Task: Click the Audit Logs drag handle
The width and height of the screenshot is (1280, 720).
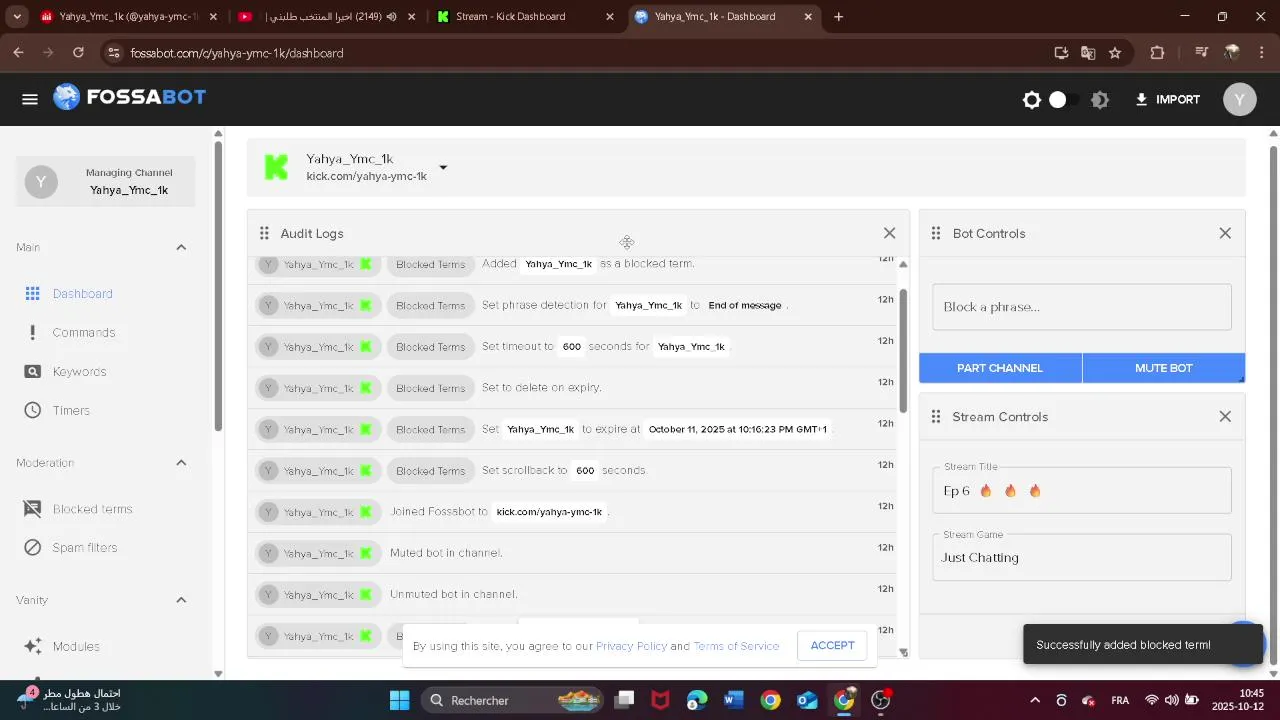Action: pos(264,233)
